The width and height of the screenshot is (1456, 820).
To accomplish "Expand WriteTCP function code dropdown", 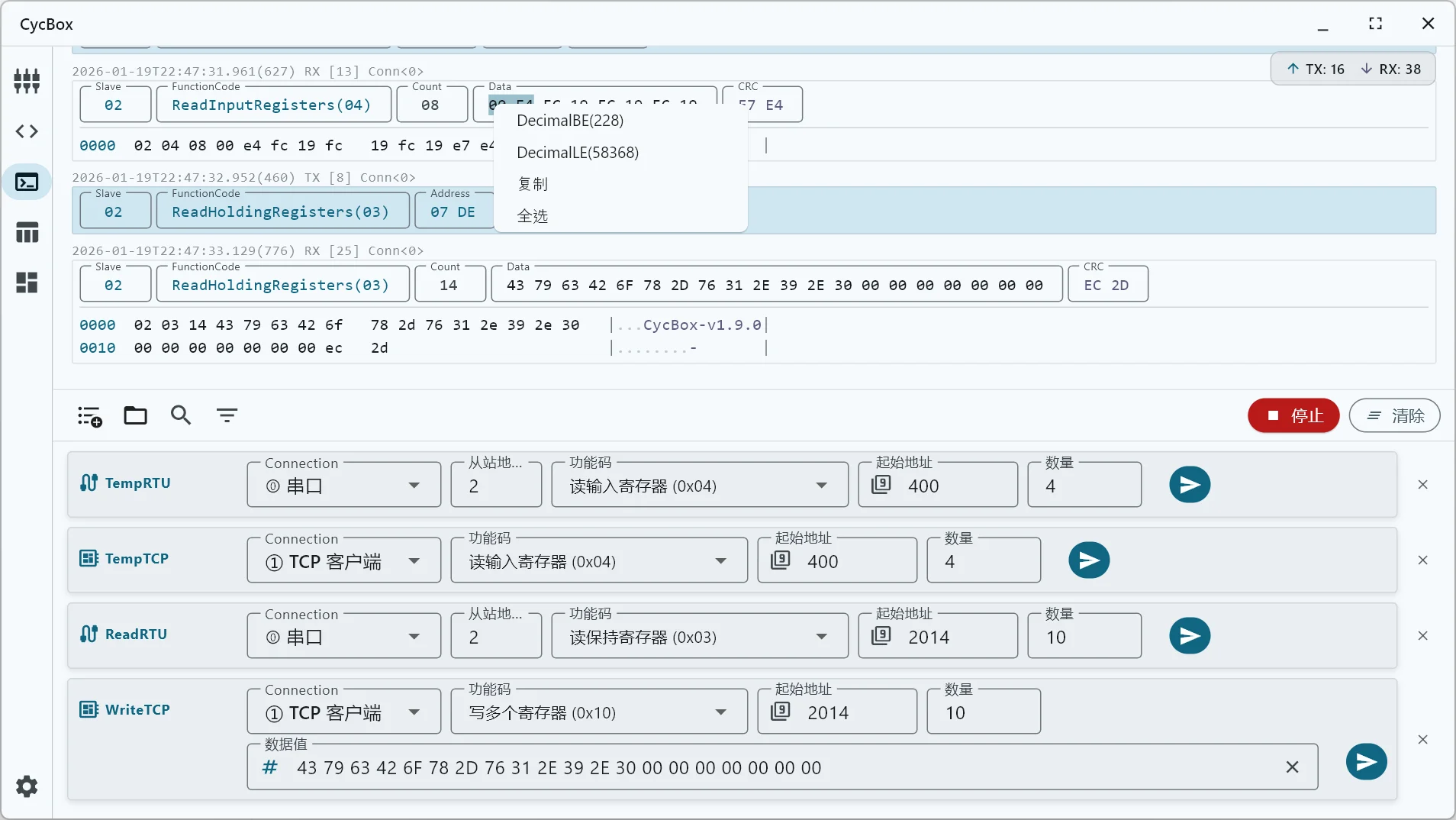I will 720,712.
